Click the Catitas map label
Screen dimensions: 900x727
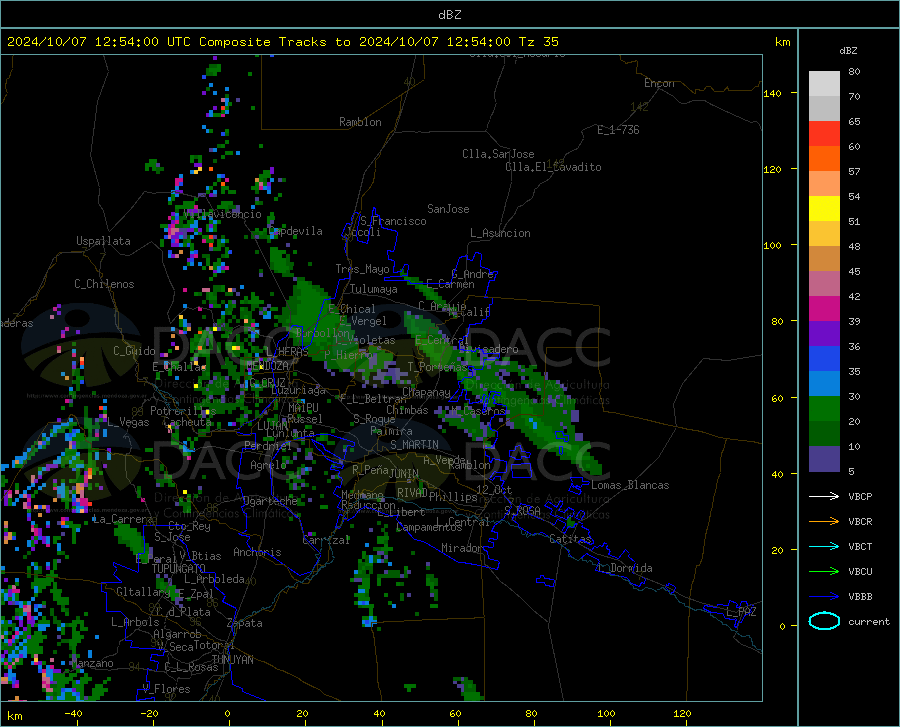(570, 539)
